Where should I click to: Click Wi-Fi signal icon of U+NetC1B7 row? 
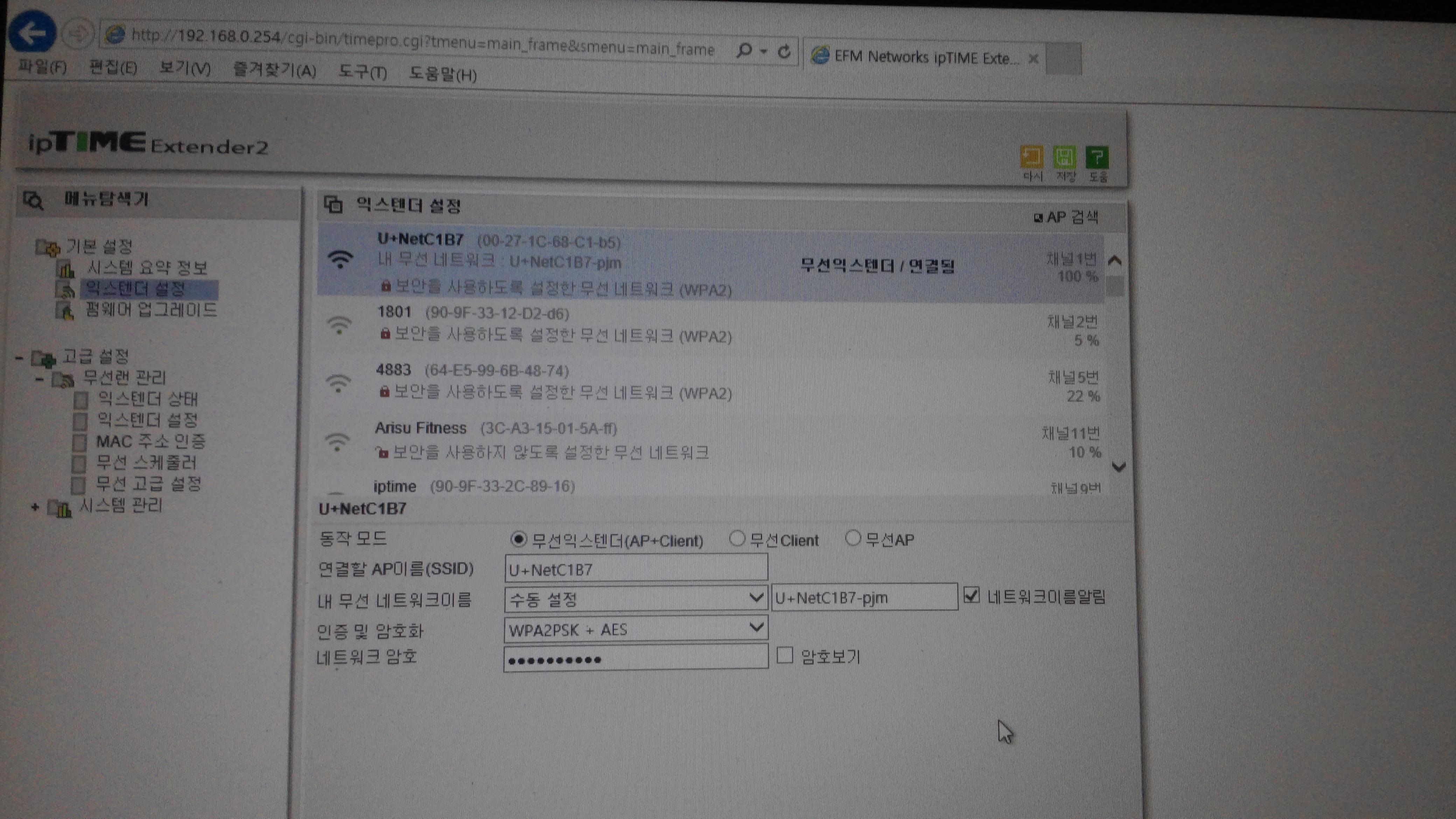pyautogui.click(x=340, y=259)
